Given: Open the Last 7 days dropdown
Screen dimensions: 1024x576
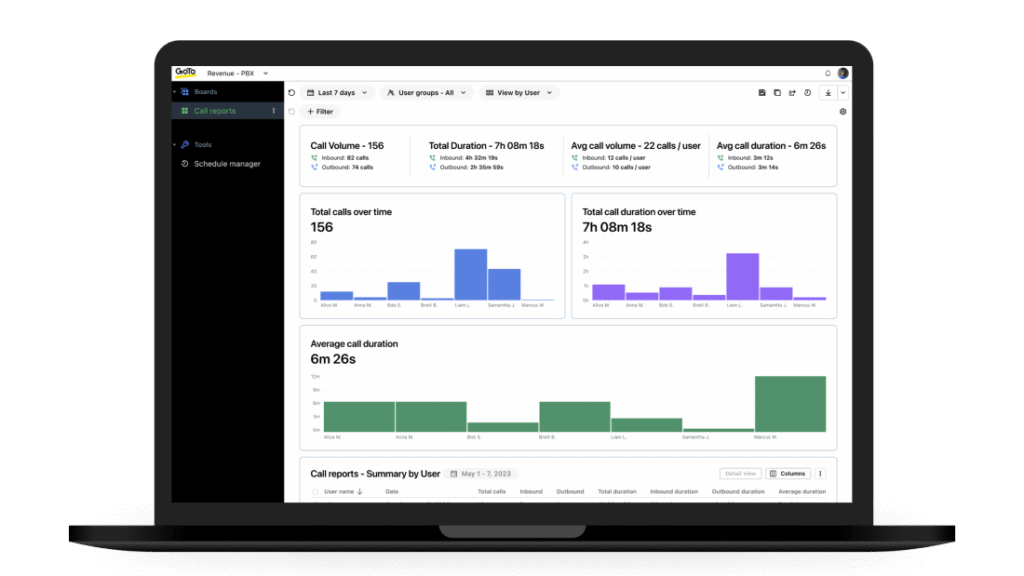Looking at the screenshot, I should click(x=337, y=93).
